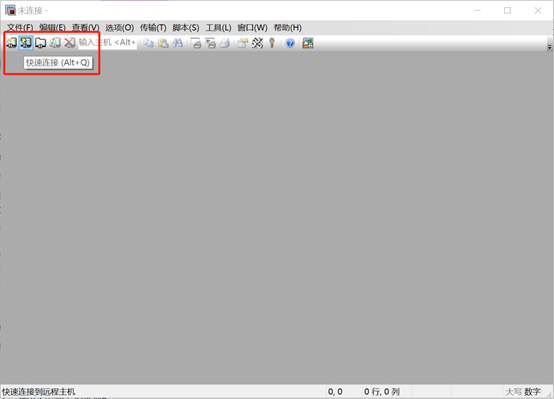
Task: Expand the toolbar overflow arrow at right edge
Action: [549, 47]
